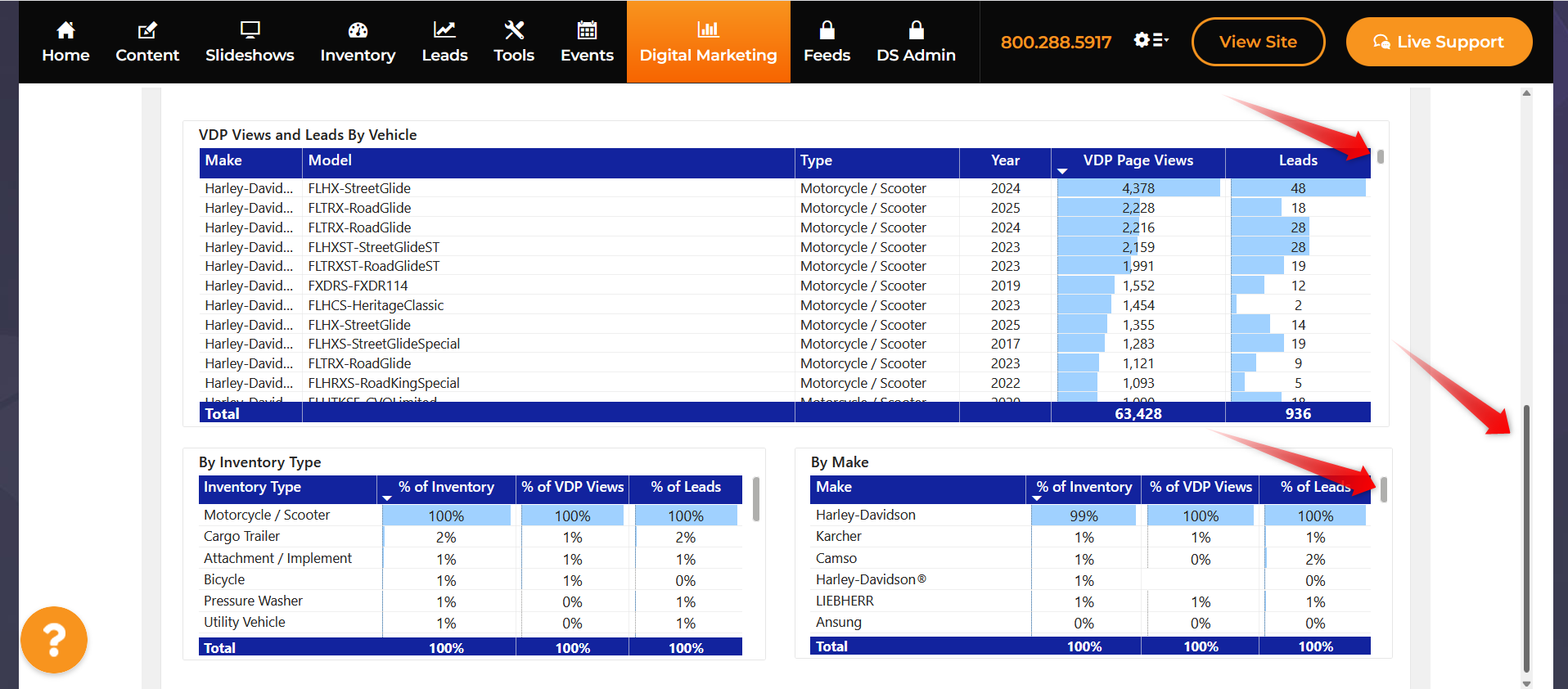Click the Slideshows monitor icon
1568x689 pixels.
(250, 30)
